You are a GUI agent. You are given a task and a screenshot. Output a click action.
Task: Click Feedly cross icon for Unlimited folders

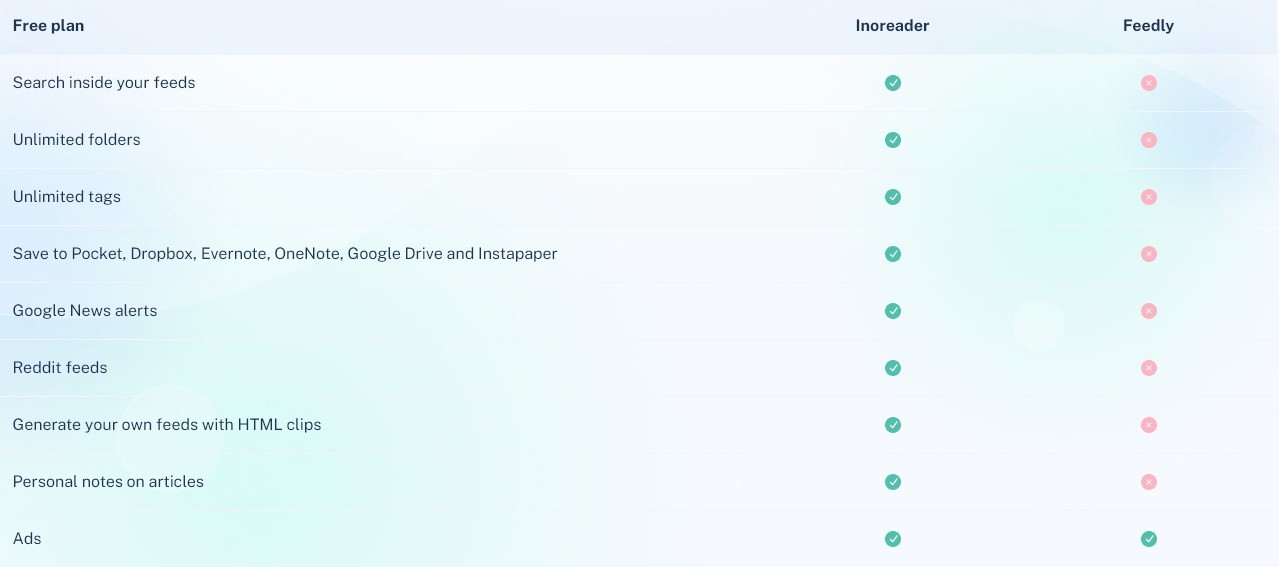click(1149, 140)
